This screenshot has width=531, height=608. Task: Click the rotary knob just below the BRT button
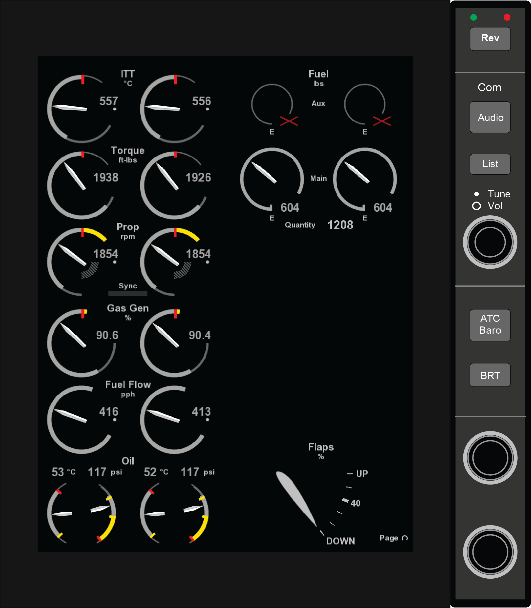[x=490, y=458]
